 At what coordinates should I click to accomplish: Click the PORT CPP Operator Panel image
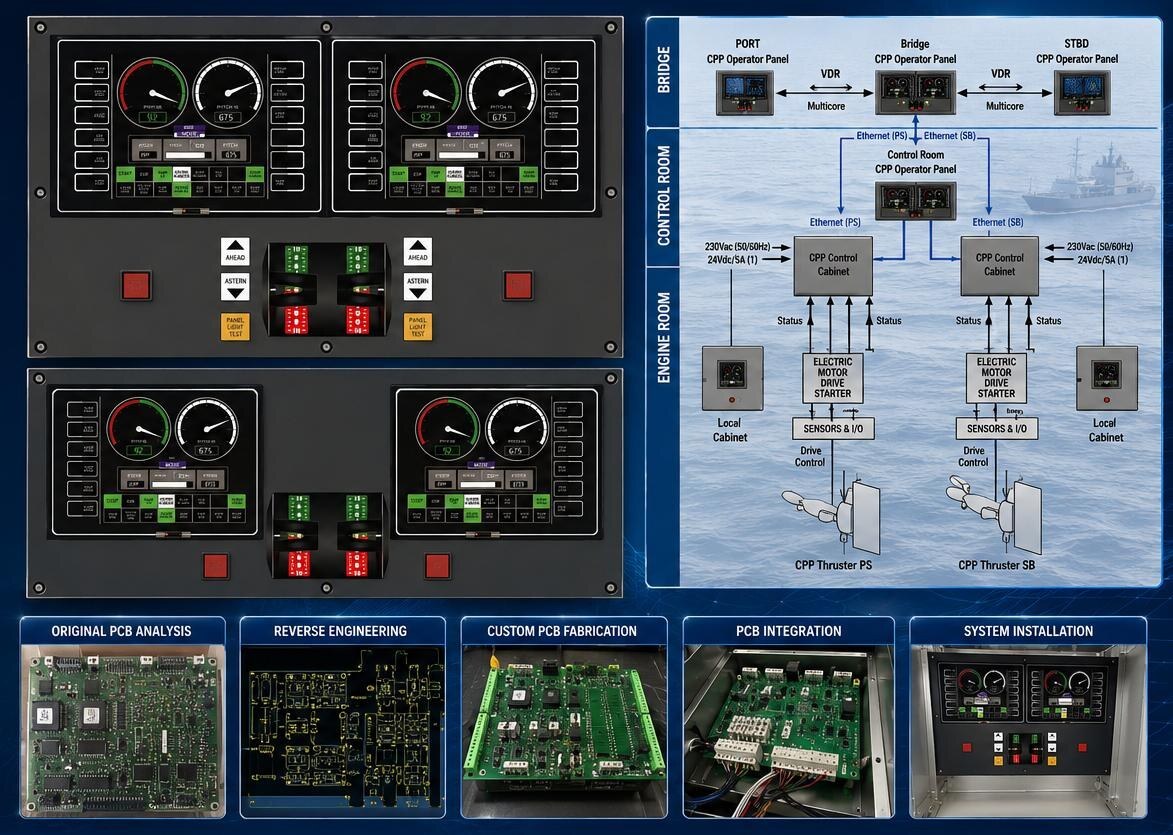[x=744, y=93]
